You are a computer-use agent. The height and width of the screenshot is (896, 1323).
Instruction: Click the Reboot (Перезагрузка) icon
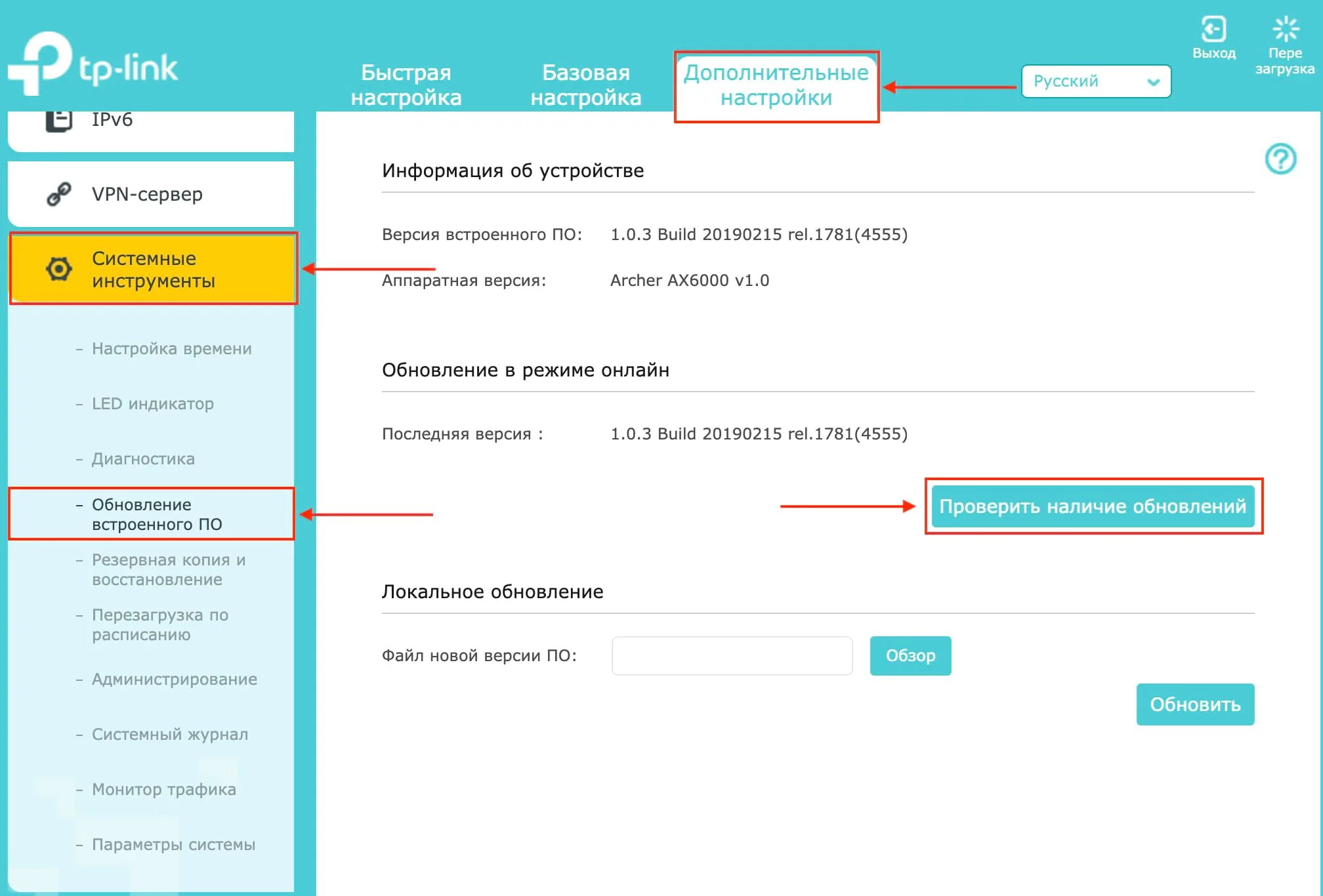[1285, 30]
